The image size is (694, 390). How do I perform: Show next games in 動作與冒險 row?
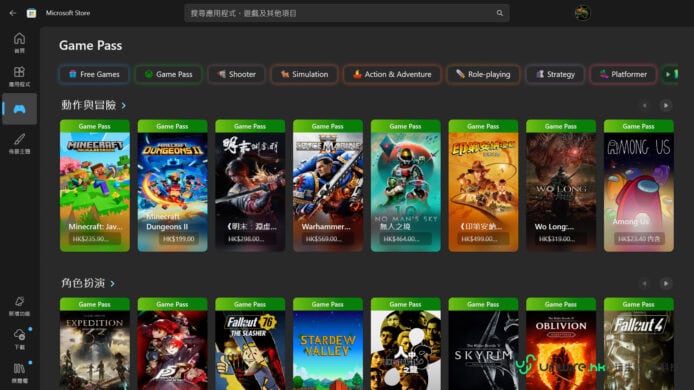pyautogui.click(x=666, y=105)
